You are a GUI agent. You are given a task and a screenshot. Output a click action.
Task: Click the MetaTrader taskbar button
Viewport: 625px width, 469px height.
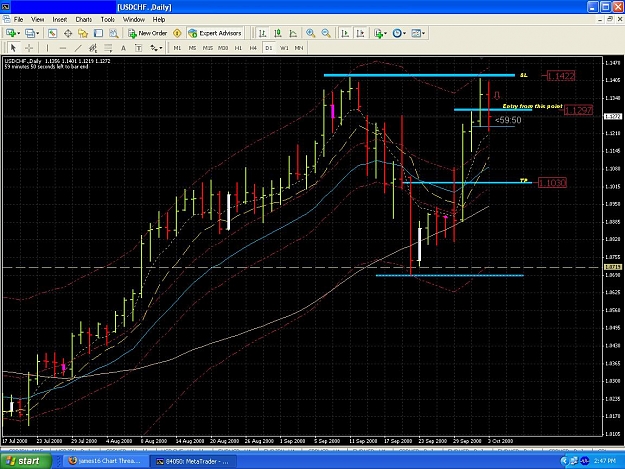[x=193, y=461]
